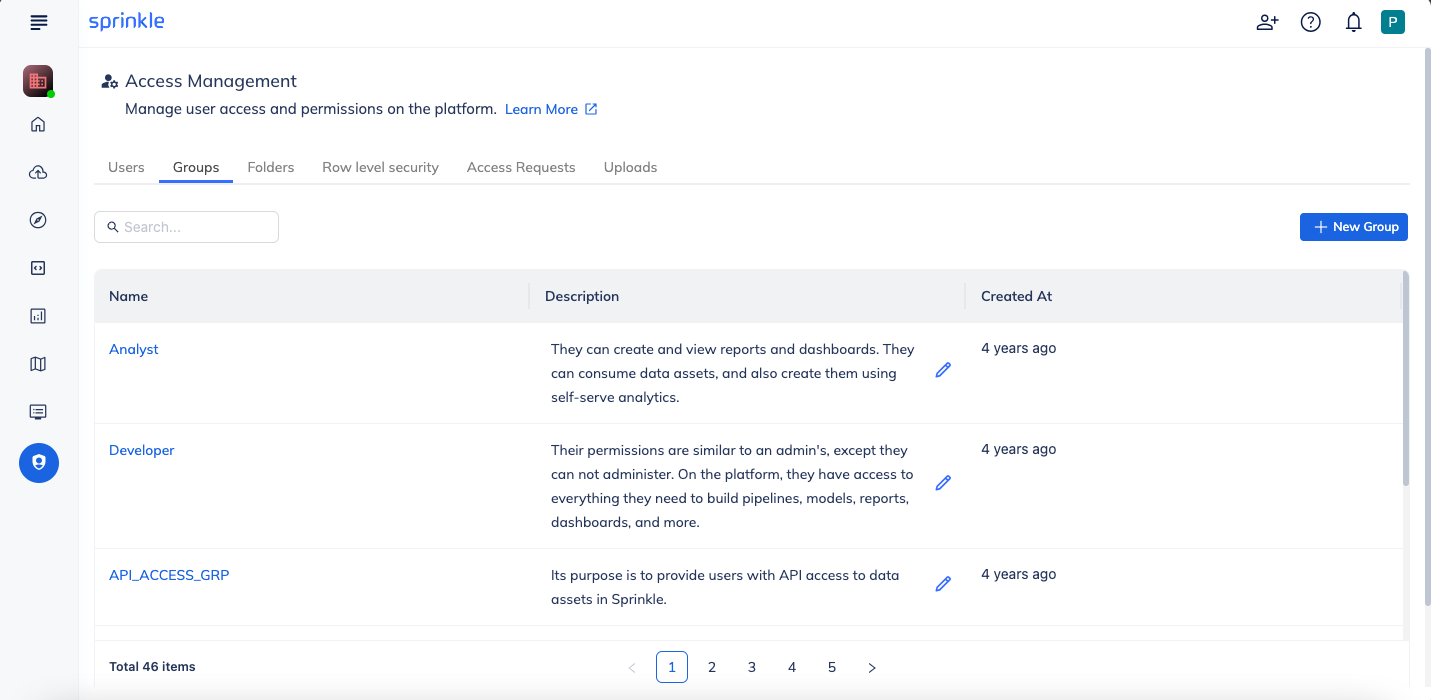Click the next page arrow

click(x=872, y=667)
